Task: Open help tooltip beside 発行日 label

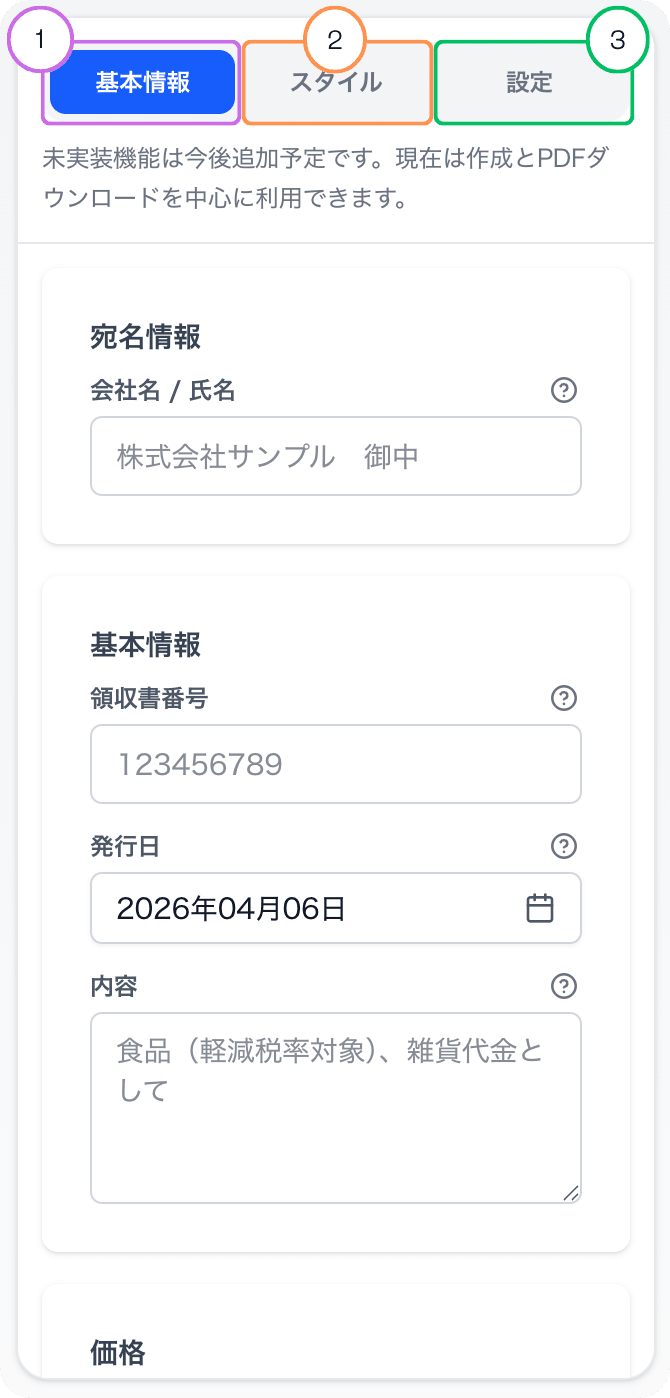Action: point(563,846)
